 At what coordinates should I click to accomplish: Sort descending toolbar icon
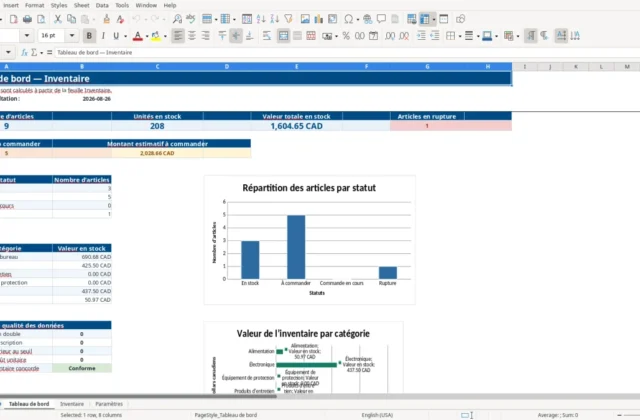coord(275,19)
